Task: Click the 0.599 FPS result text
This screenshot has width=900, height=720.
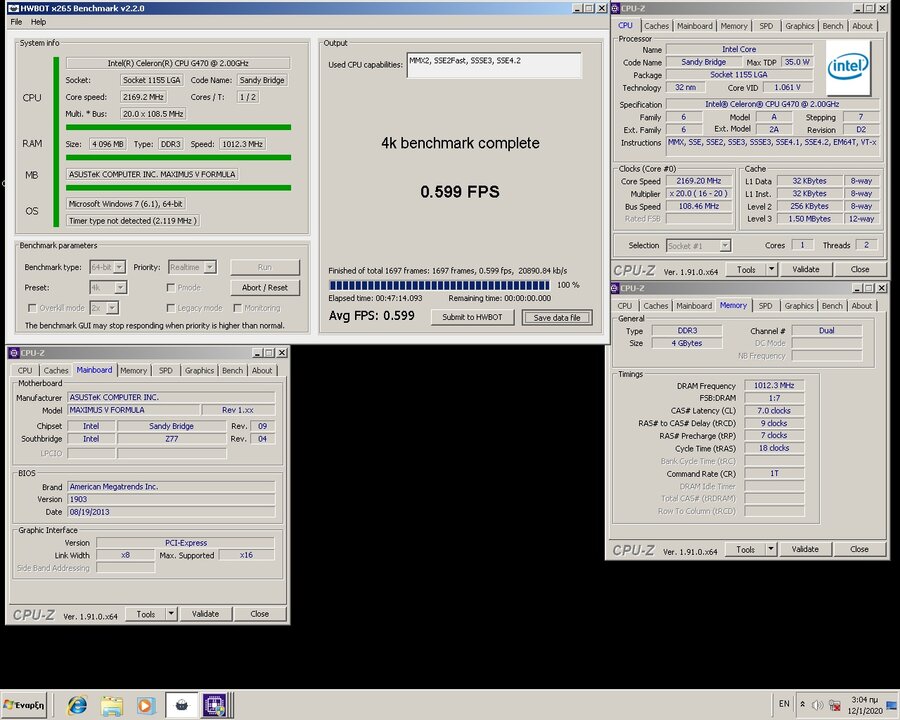Action: (460, 192)
